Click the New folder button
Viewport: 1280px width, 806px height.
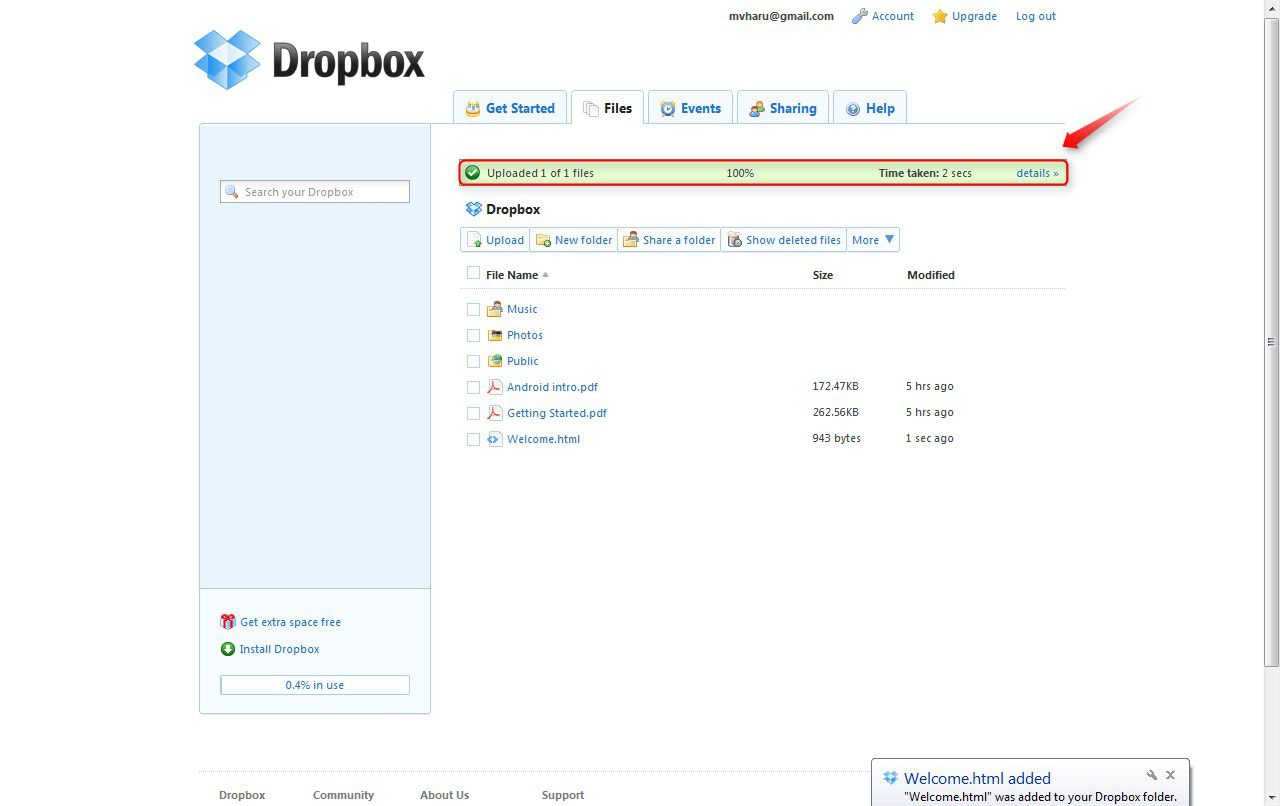[x=574, y=240]
